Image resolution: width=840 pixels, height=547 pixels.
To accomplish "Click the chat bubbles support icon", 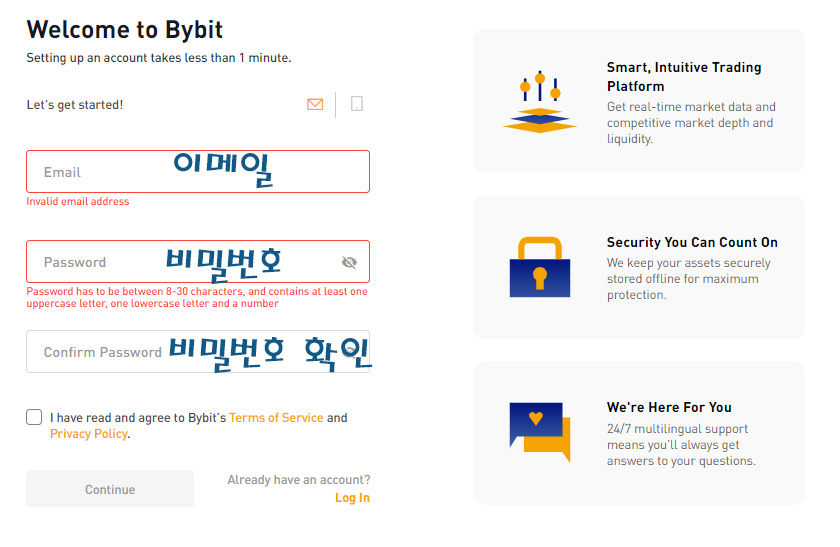I will click(539, 432).
